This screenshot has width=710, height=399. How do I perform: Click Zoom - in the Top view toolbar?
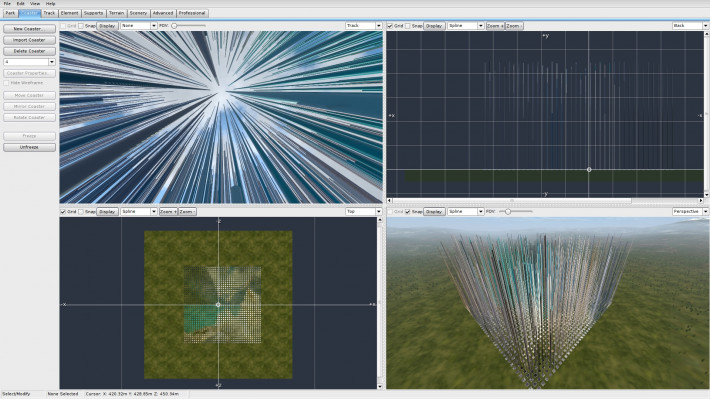pos(187,212)
